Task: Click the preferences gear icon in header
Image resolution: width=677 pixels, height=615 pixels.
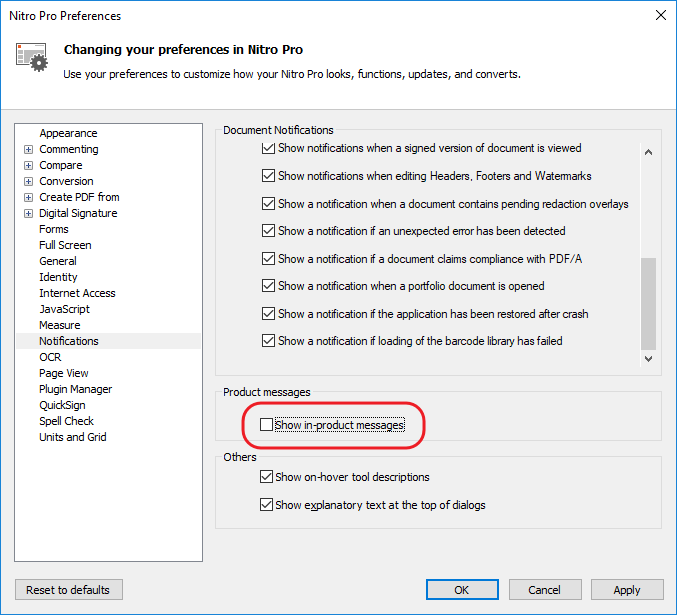Action: (32, 57)
